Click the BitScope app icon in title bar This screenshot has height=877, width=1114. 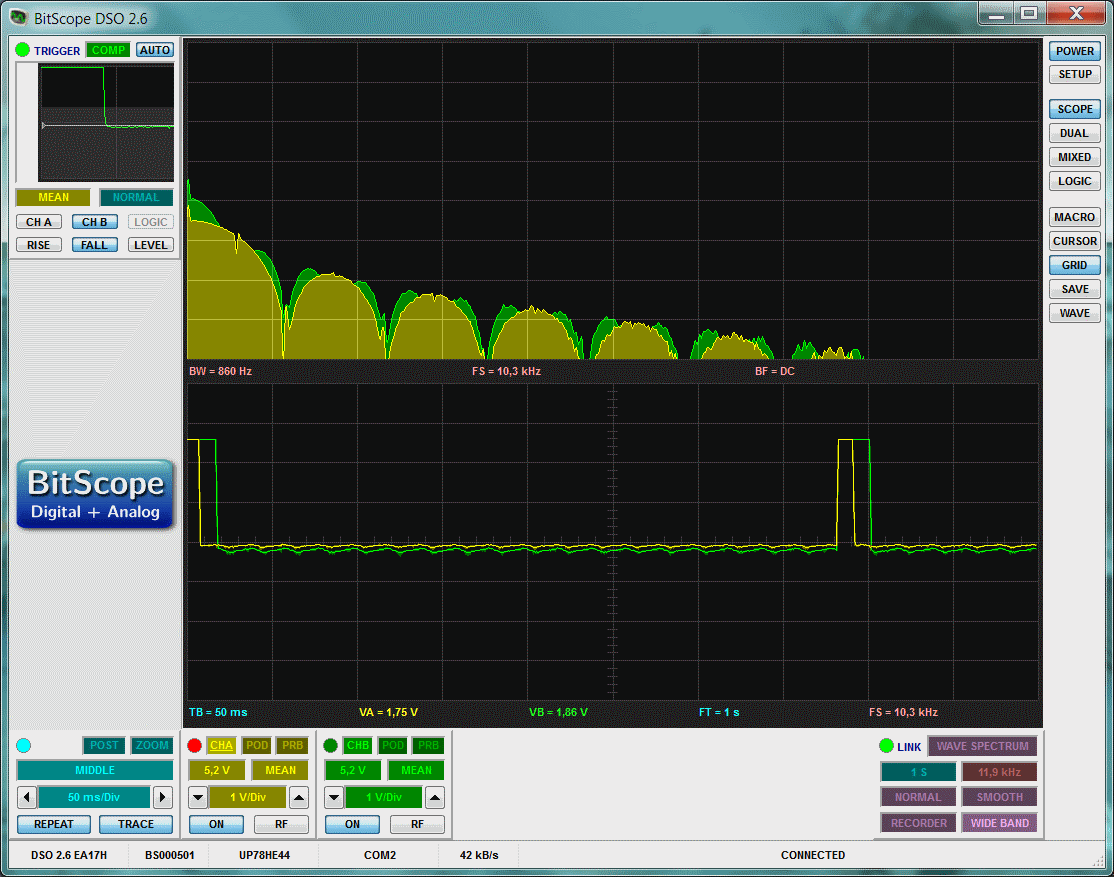18,17
